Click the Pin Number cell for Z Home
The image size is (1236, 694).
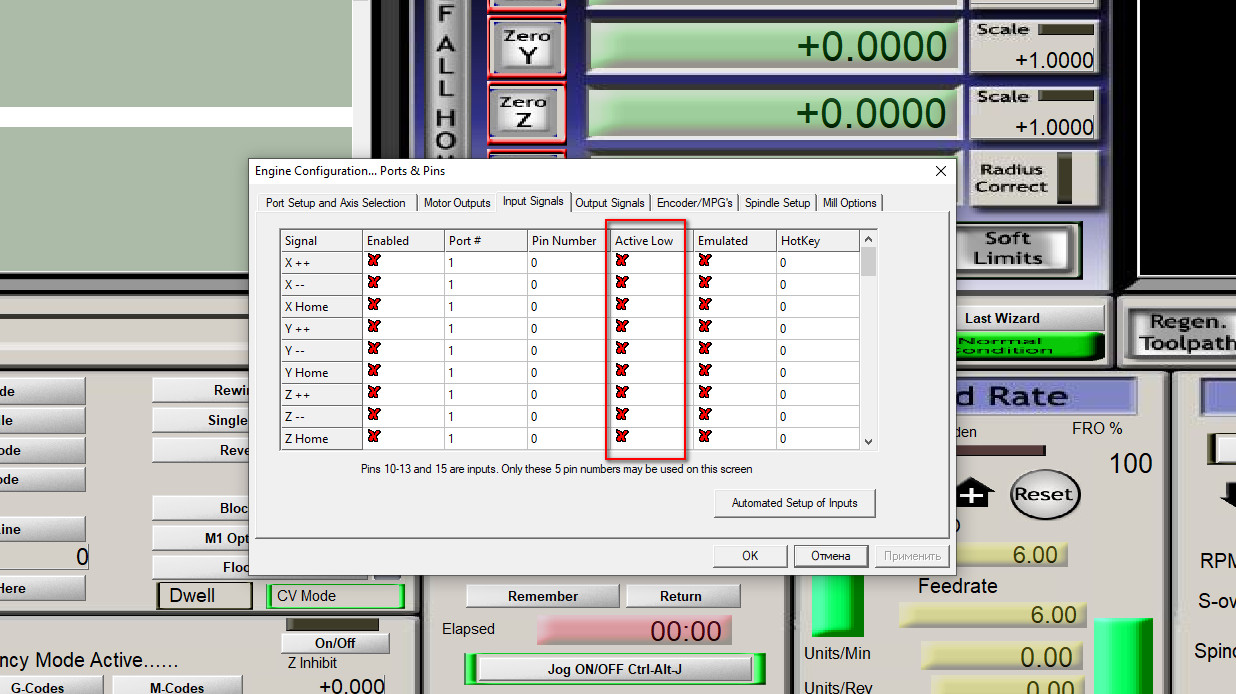[569, 438]
